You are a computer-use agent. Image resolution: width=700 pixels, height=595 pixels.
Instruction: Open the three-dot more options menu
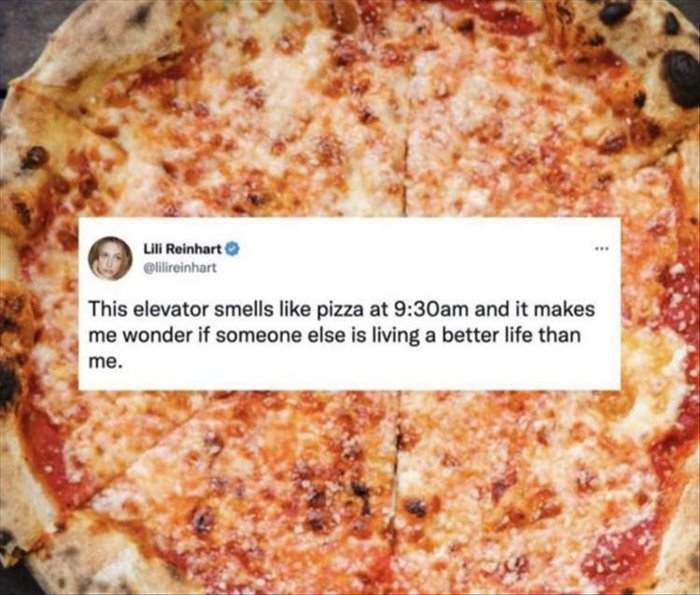601,247
